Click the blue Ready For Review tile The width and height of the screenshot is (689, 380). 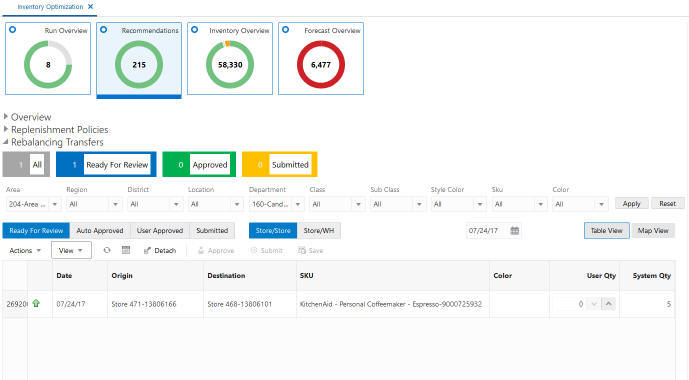click(x=106, y=165)
